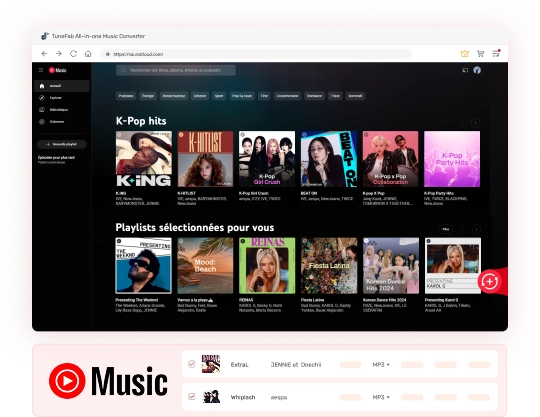Screen dimensions: 540x417
Task: Reload the page with the refresh icon
Action: (x=73, y=54)
